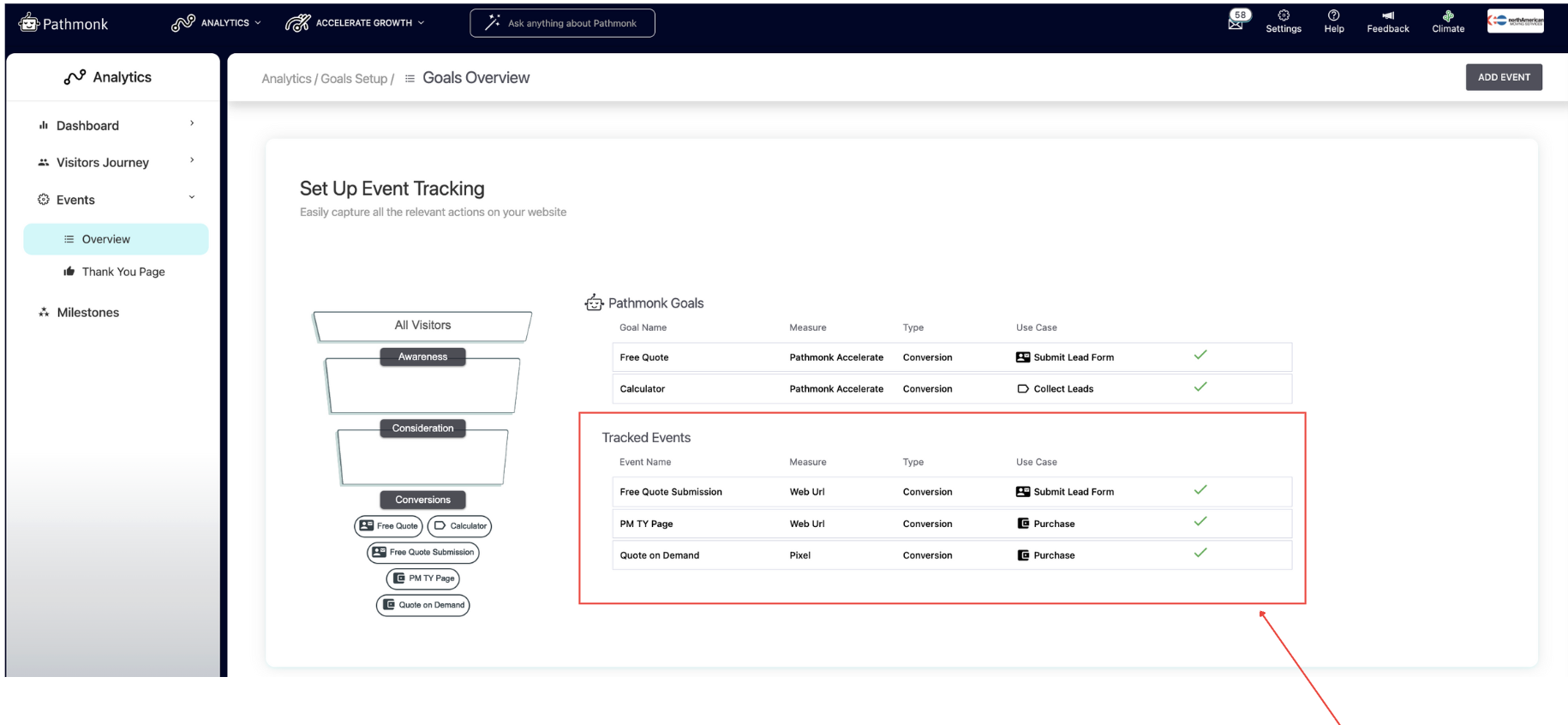Open Visitors Journey in the sidebar
Screen dimensions: 1568x725
[103, 163]
